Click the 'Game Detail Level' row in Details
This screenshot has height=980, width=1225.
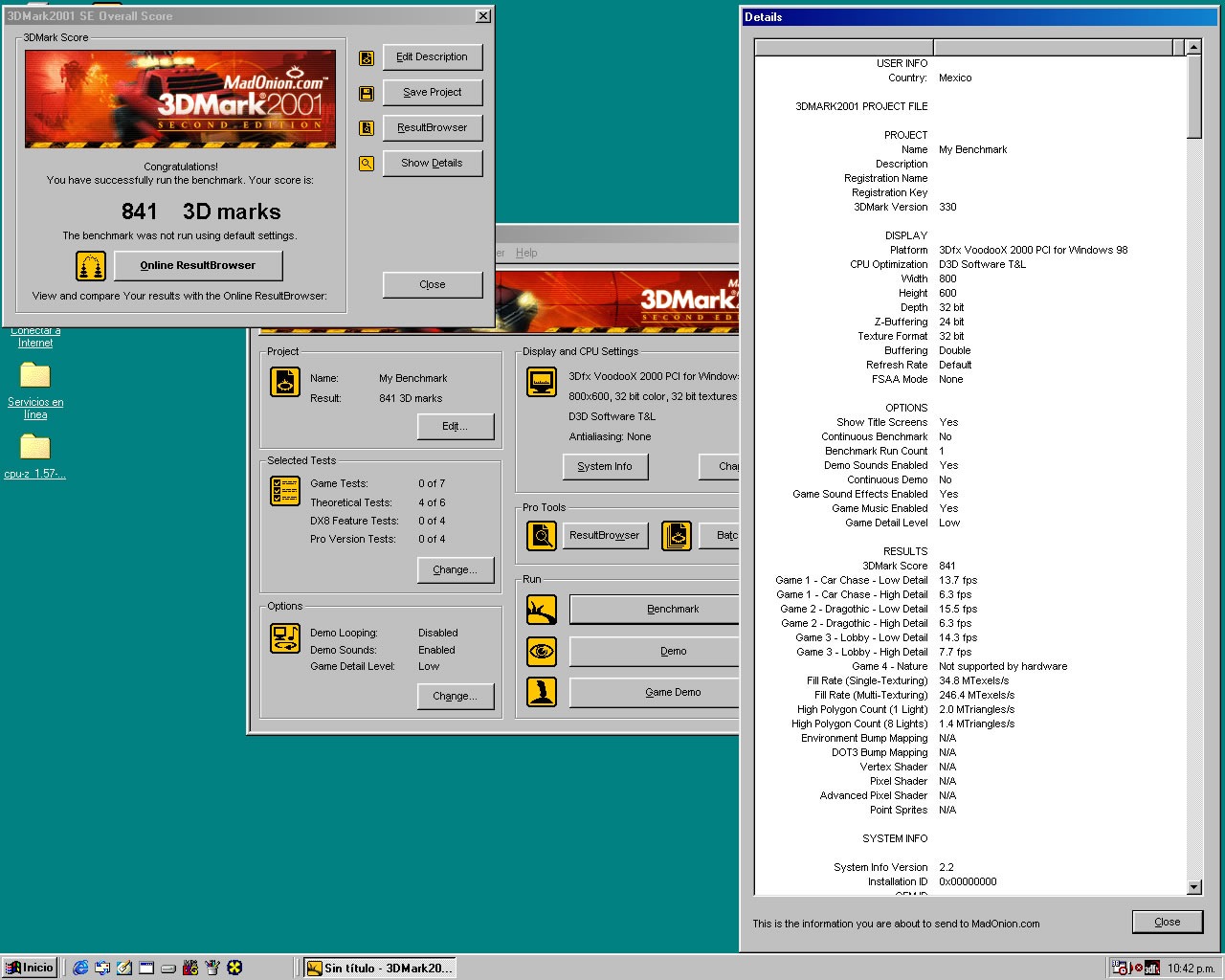pos(970,523)
